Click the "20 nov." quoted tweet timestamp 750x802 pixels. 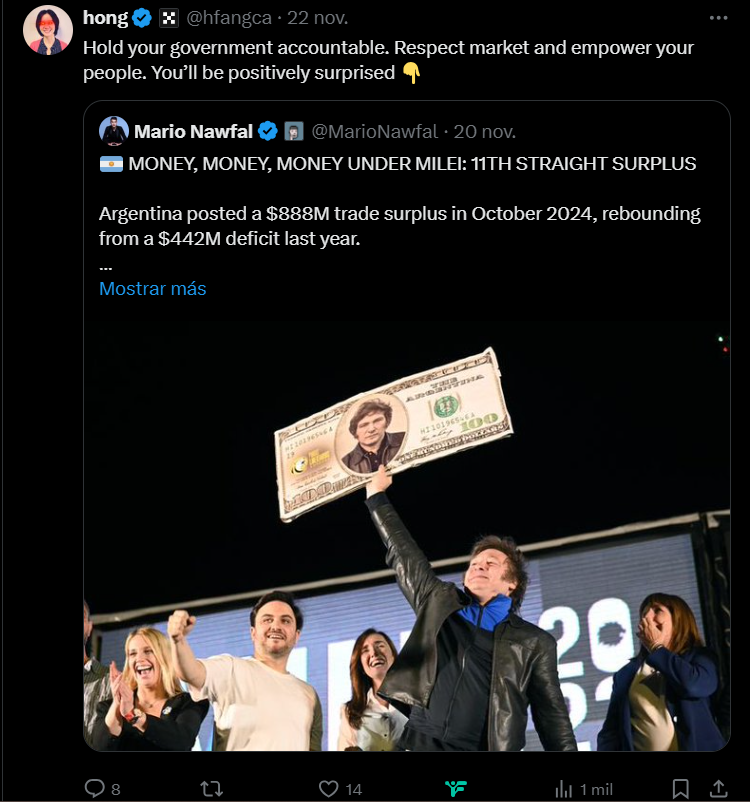click(485, 131)
